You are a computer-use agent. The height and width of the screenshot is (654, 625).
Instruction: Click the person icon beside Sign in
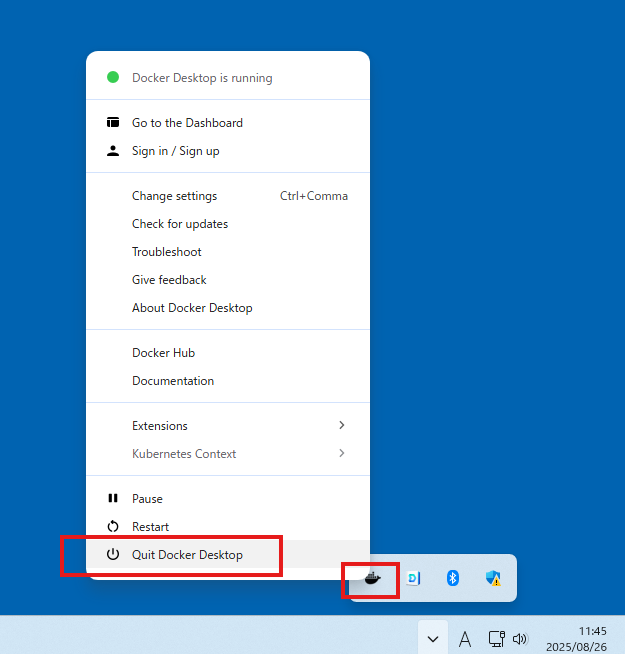pos(113,151)
